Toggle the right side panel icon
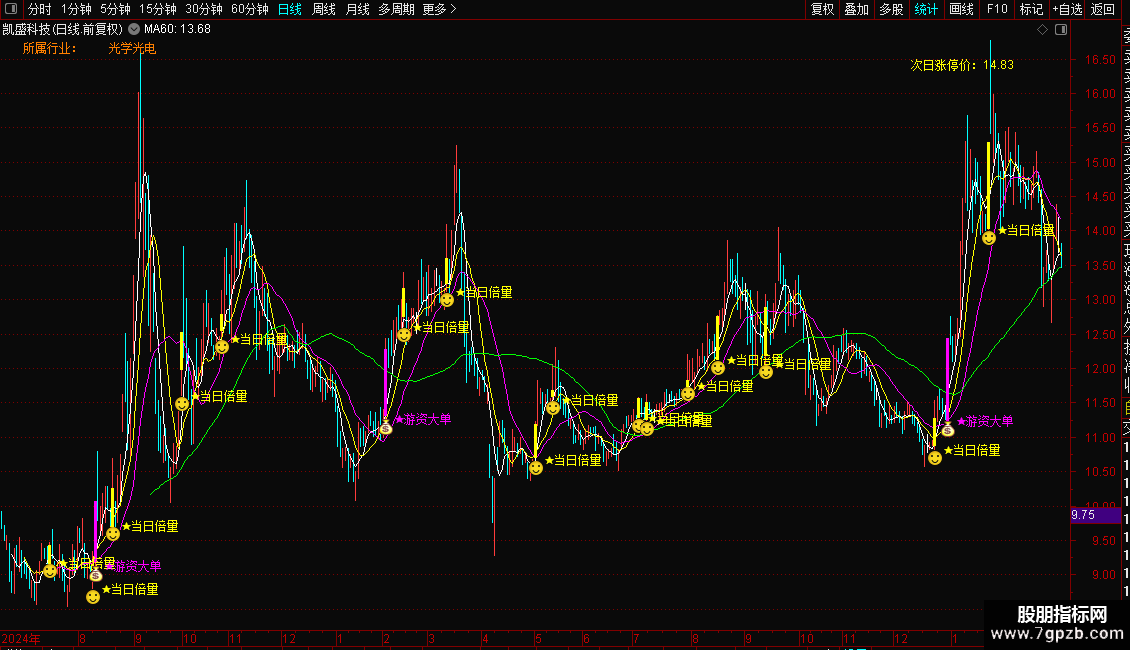 point(1061,30)
